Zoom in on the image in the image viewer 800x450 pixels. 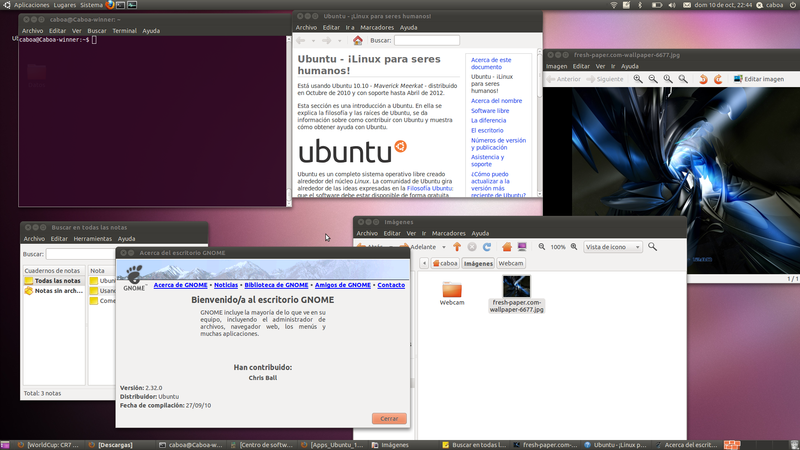(638, 79)
